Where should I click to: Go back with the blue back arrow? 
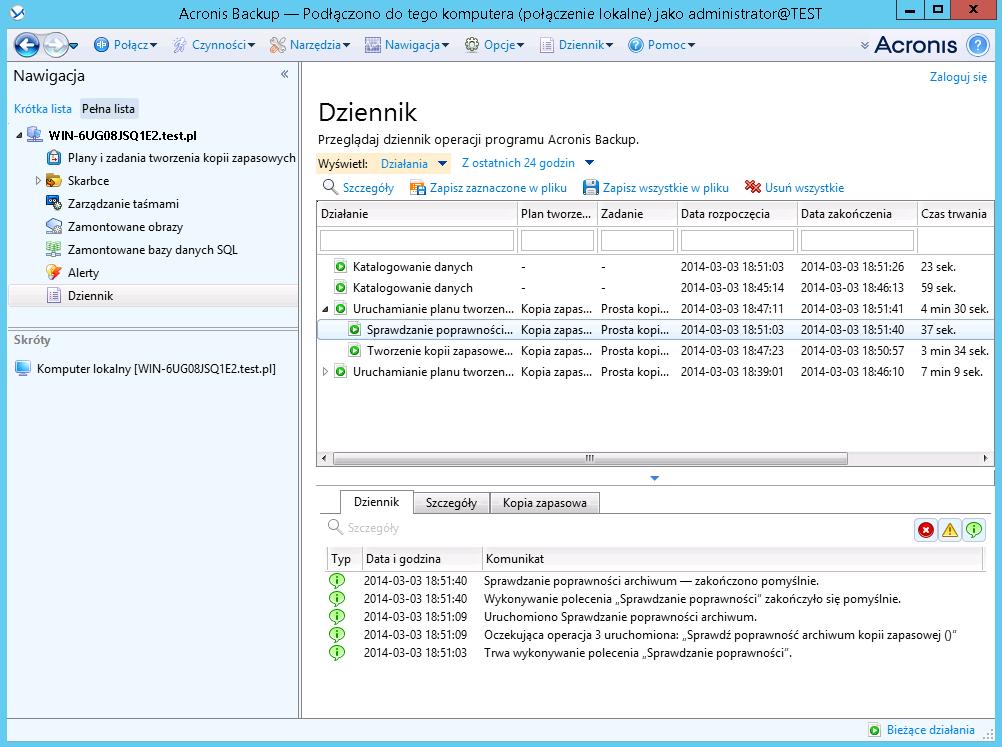click(x=27, y=45)
